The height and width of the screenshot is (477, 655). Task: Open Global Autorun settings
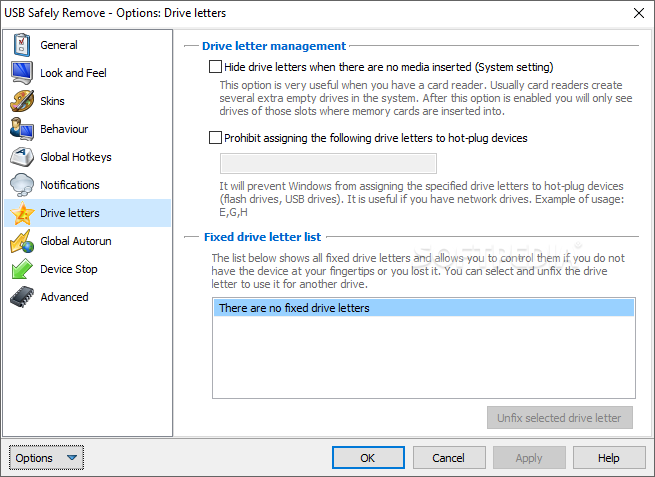click(88, 241)
